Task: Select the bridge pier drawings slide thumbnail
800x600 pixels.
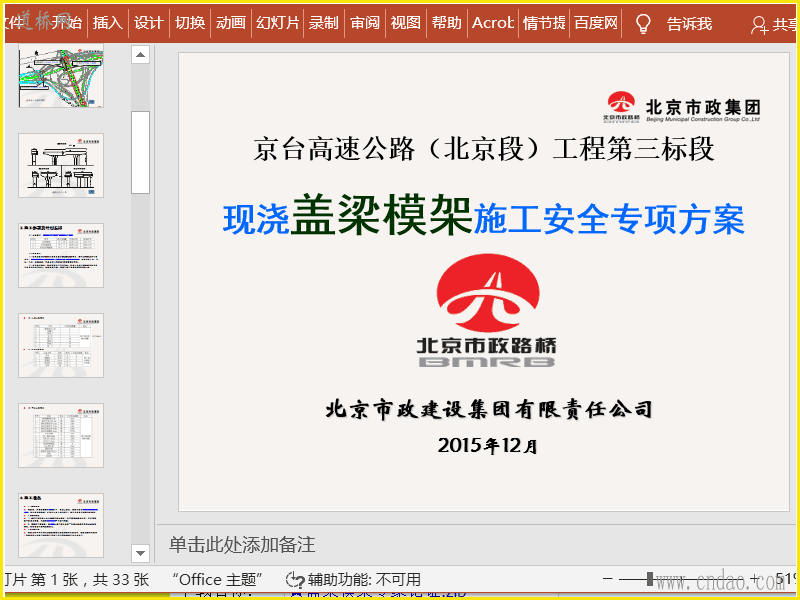Action: click(x=61, y=165)
